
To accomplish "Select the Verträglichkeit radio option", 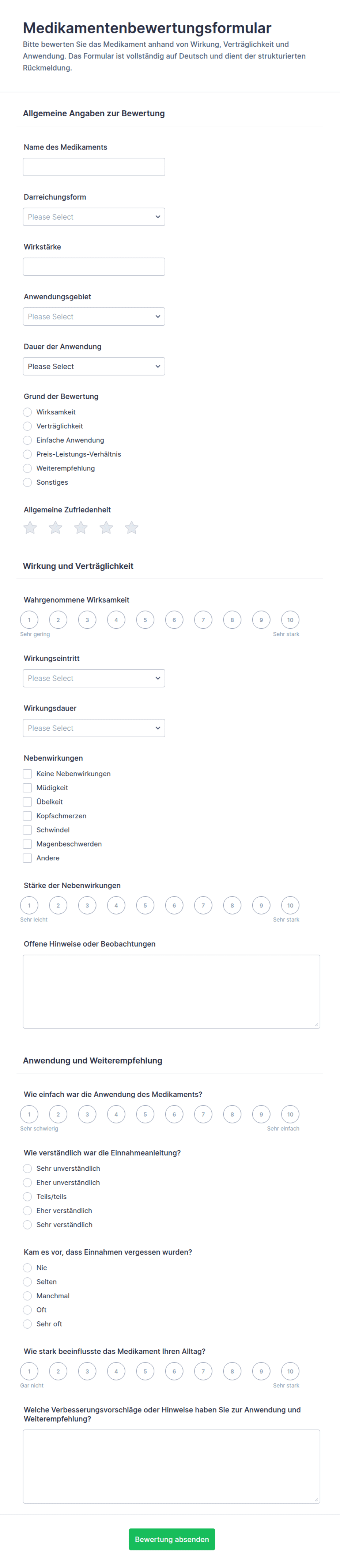I will click(27, 426).
